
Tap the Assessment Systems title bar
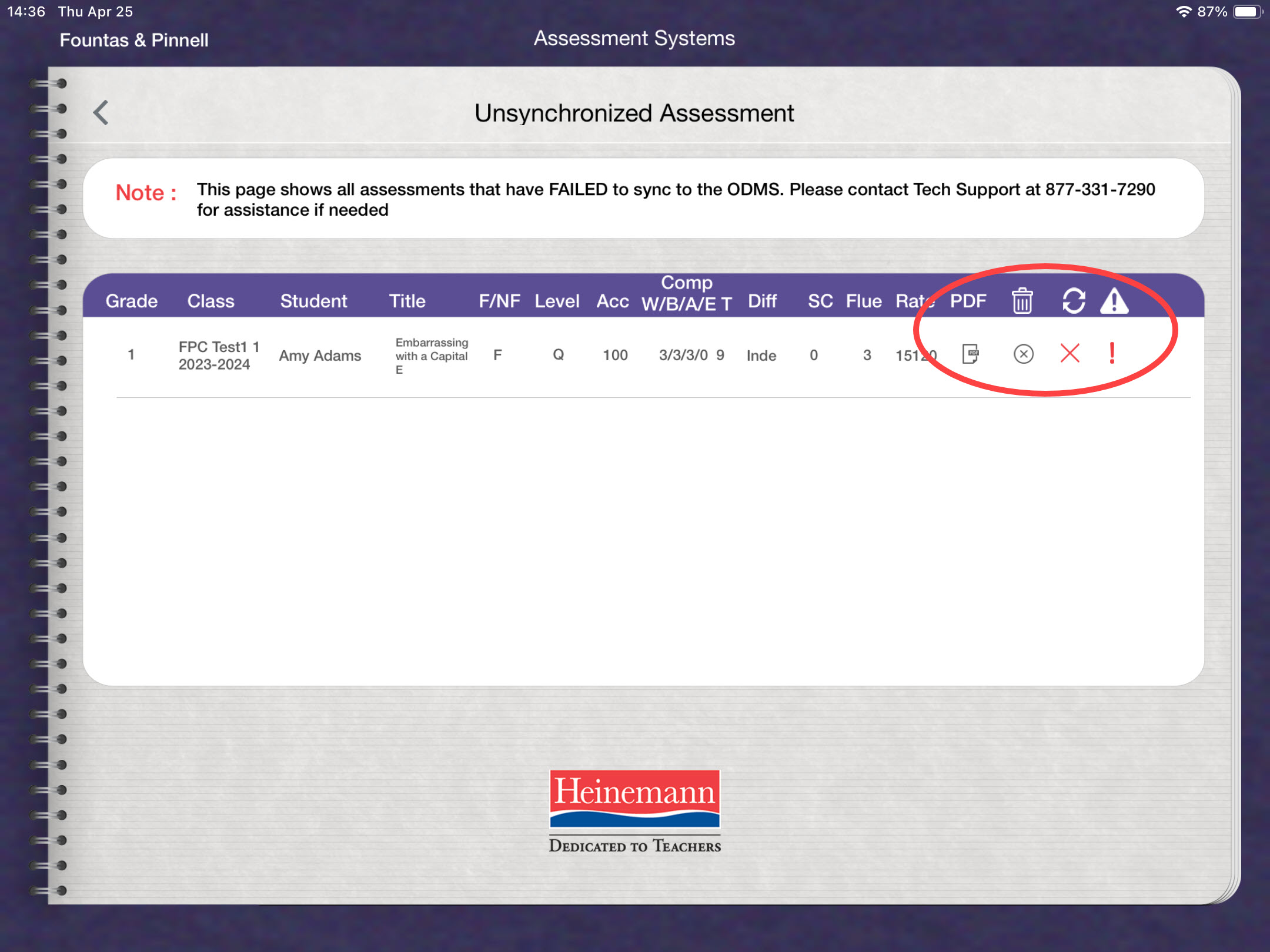coord(634,38)
